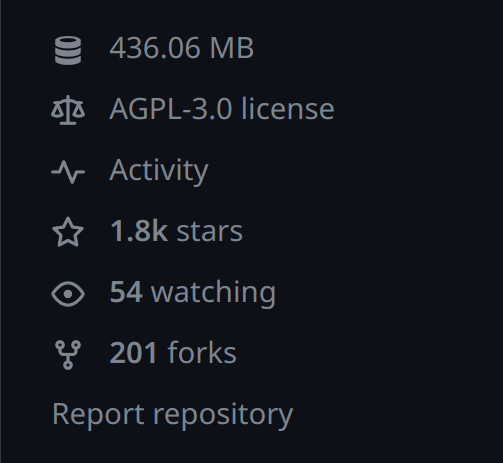Viewport: 503px width, 463px height.
Task: Select Report repository link
Action: coord(173,415)
